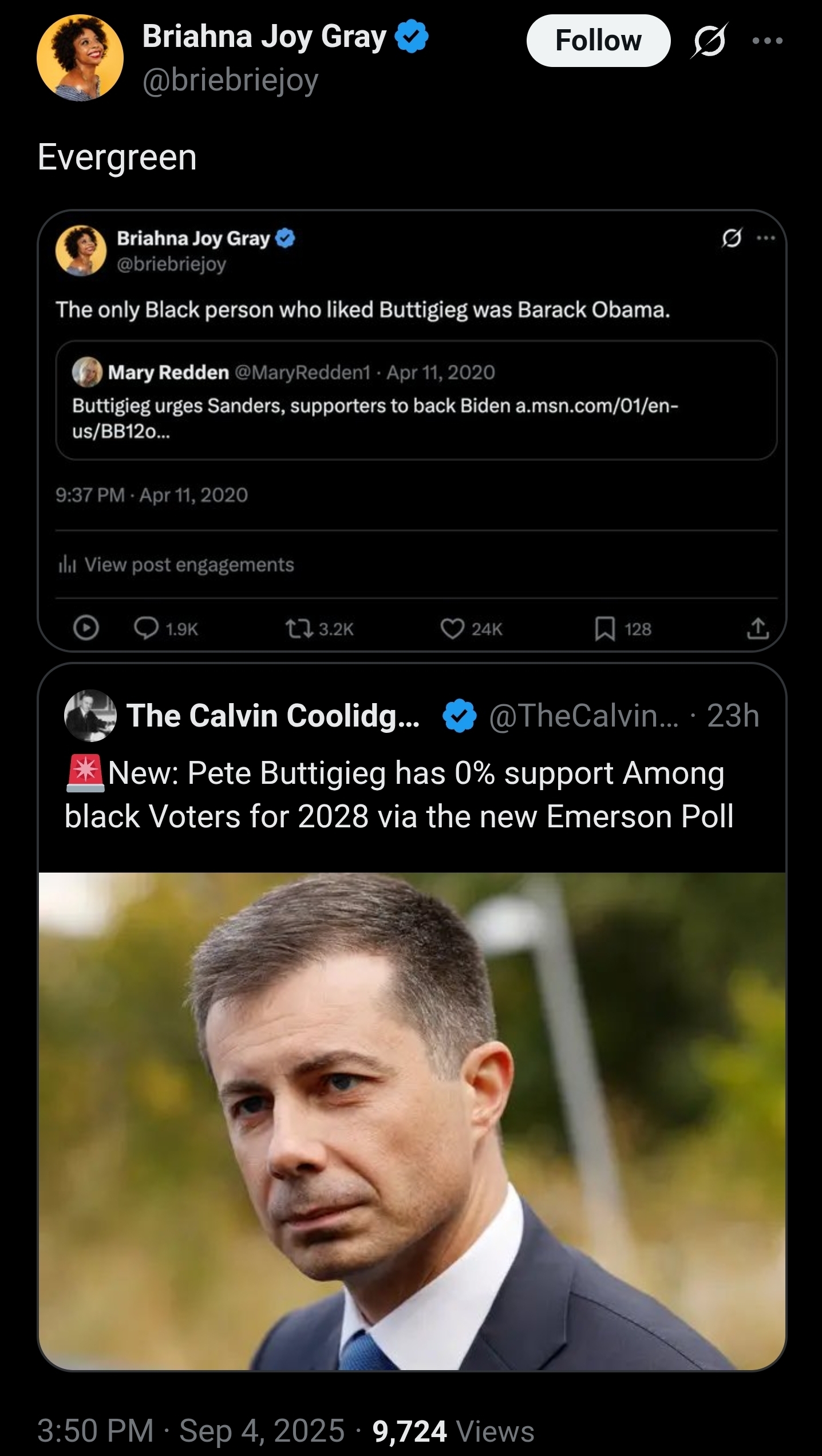Click the repost icon showing 3.2K

[x=299, y=629]
